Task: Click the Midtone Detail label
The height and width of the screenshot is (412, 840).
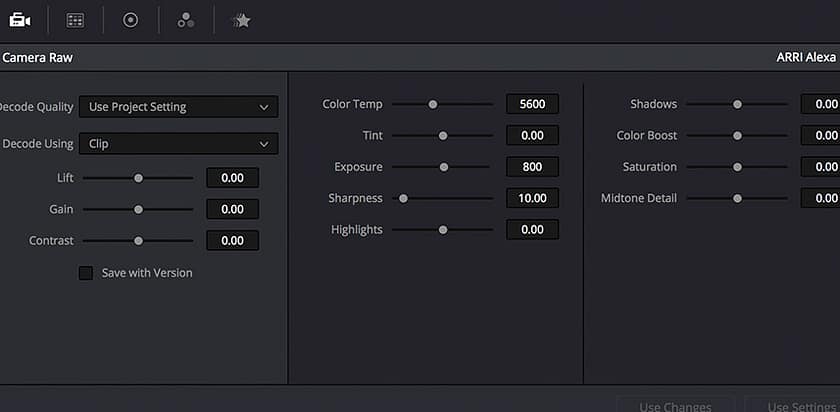Action: coord(639,198)
